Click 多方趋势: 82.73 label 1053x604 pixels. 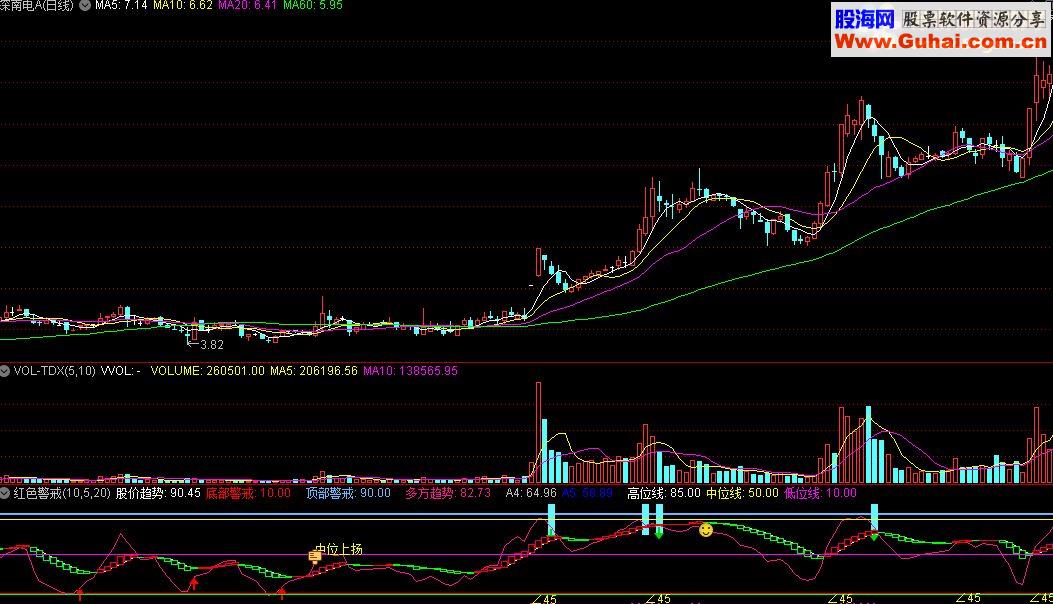click(x=448, y=493)
